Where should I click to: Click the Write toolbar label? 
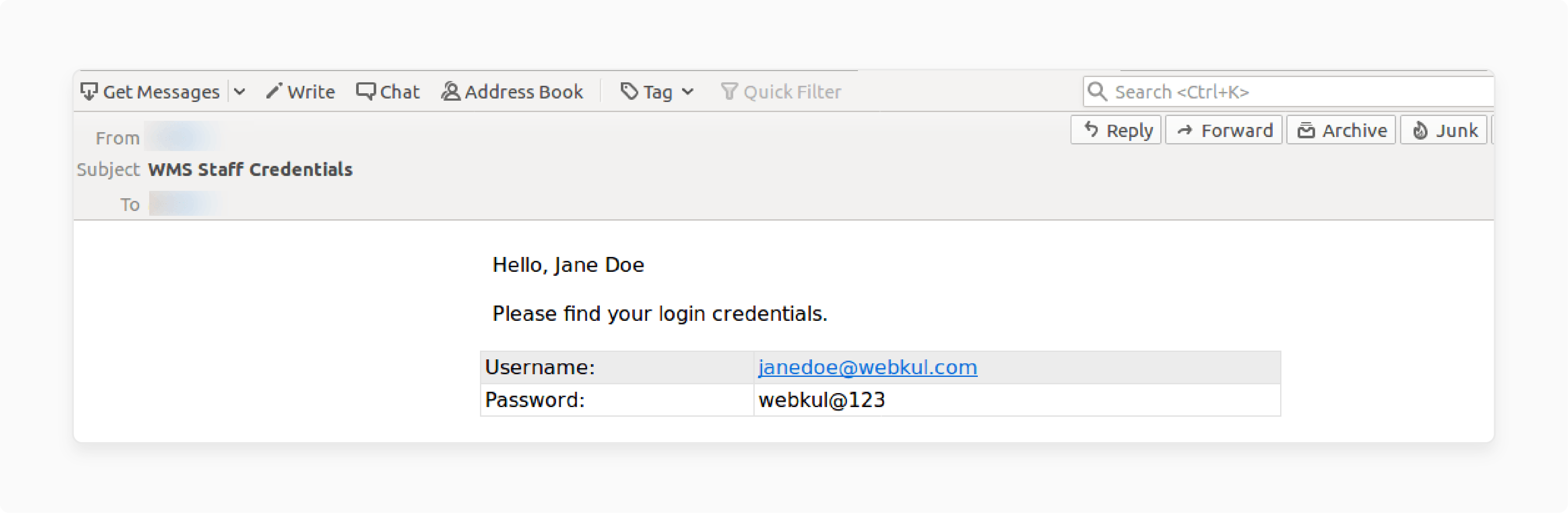coord(311,92)
